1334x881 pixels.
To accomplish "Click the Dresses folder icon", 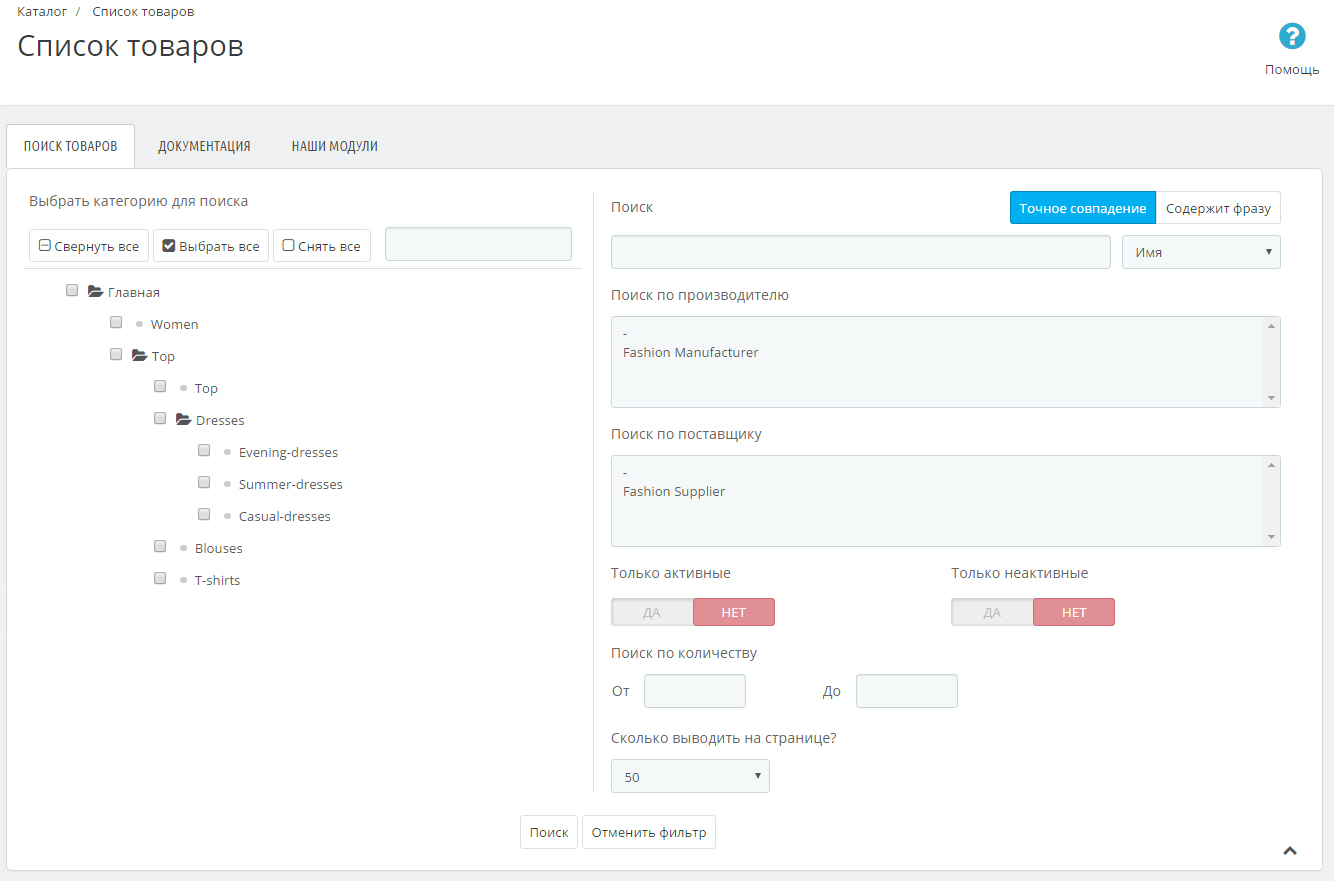I will tap(183, 420).
